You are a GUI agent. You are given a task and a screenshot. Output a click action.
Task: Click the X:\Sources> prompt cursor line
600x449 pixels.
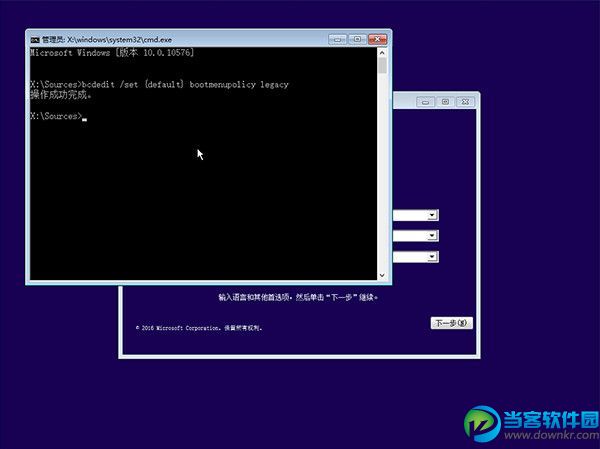[59, 116]
